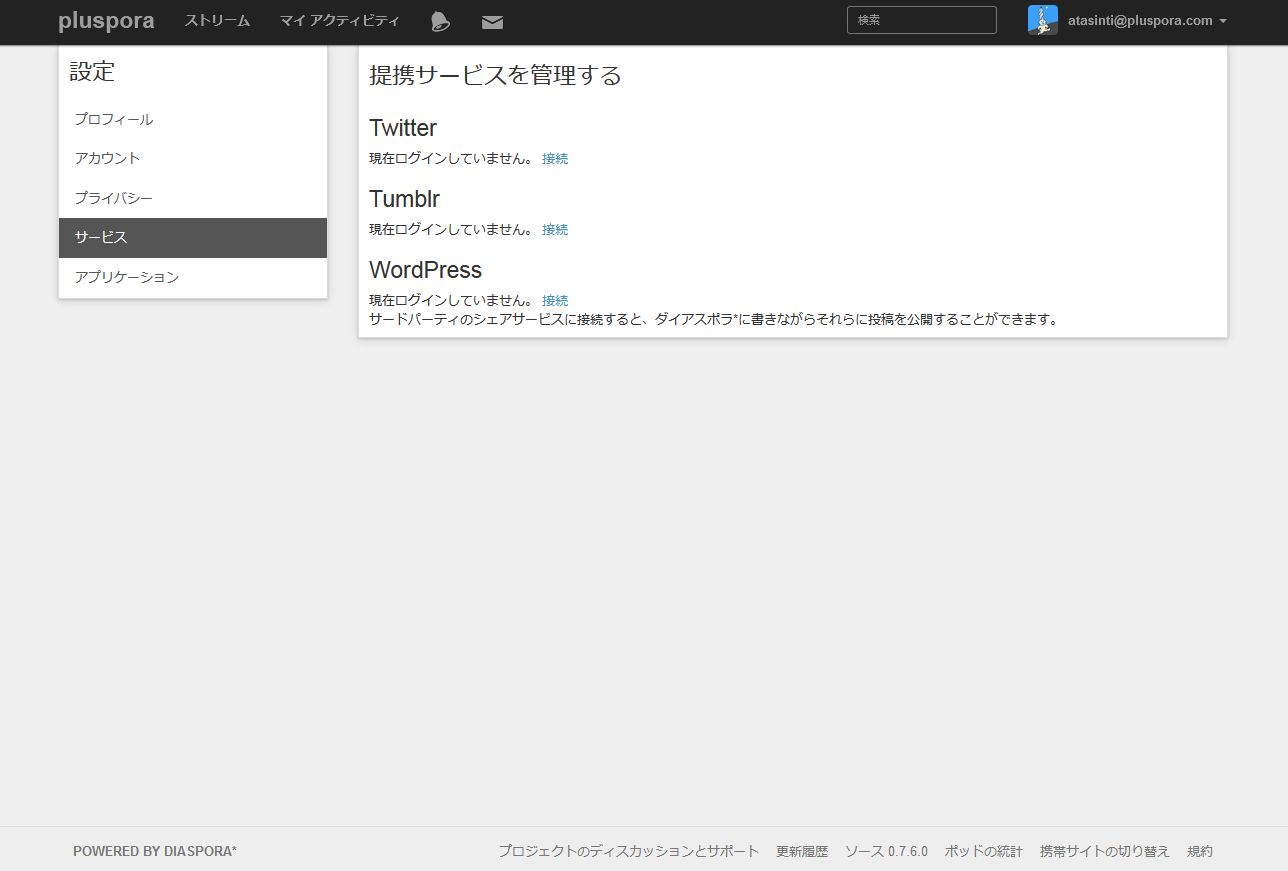Open 規約 footer link
Image resolution: width=1288 pixels, height=871 pixels.
(x=1200, y=852)
